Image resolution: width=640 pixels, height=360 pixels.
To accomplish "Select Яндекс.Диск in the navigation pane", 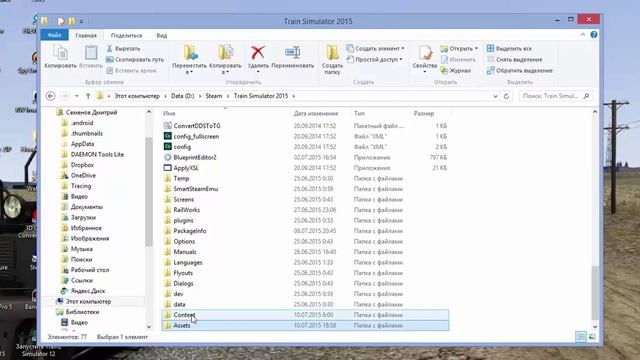I will [x=88, y=291].
